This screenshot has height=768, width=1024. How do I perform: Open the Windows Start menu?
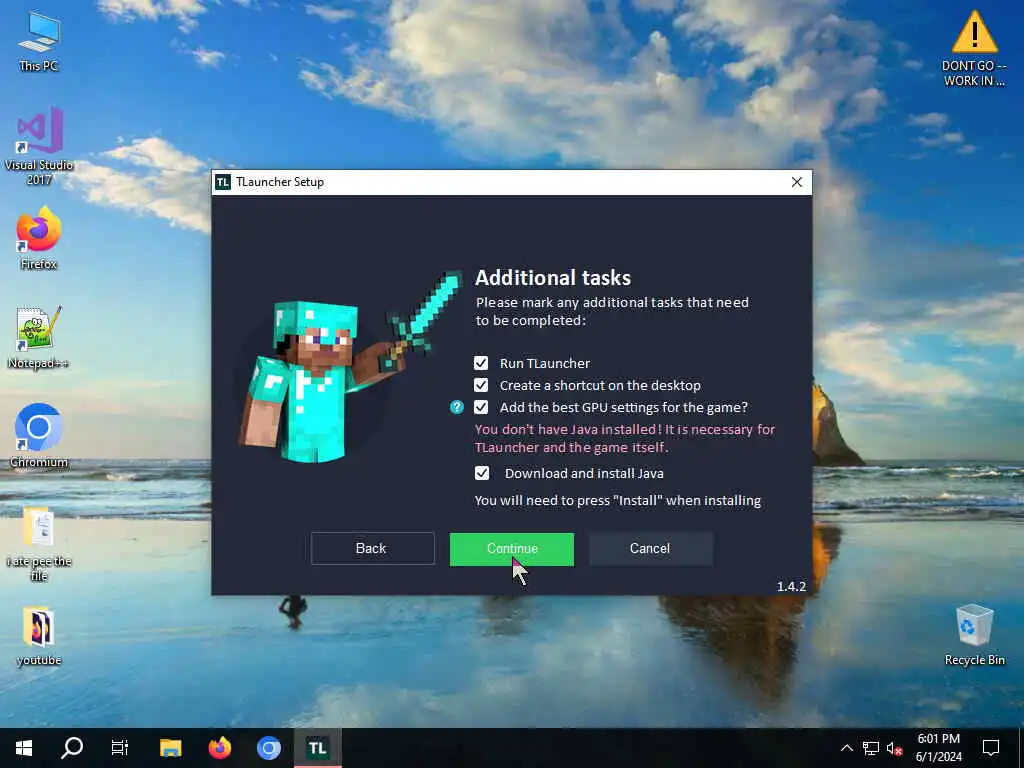coord(24,748)
